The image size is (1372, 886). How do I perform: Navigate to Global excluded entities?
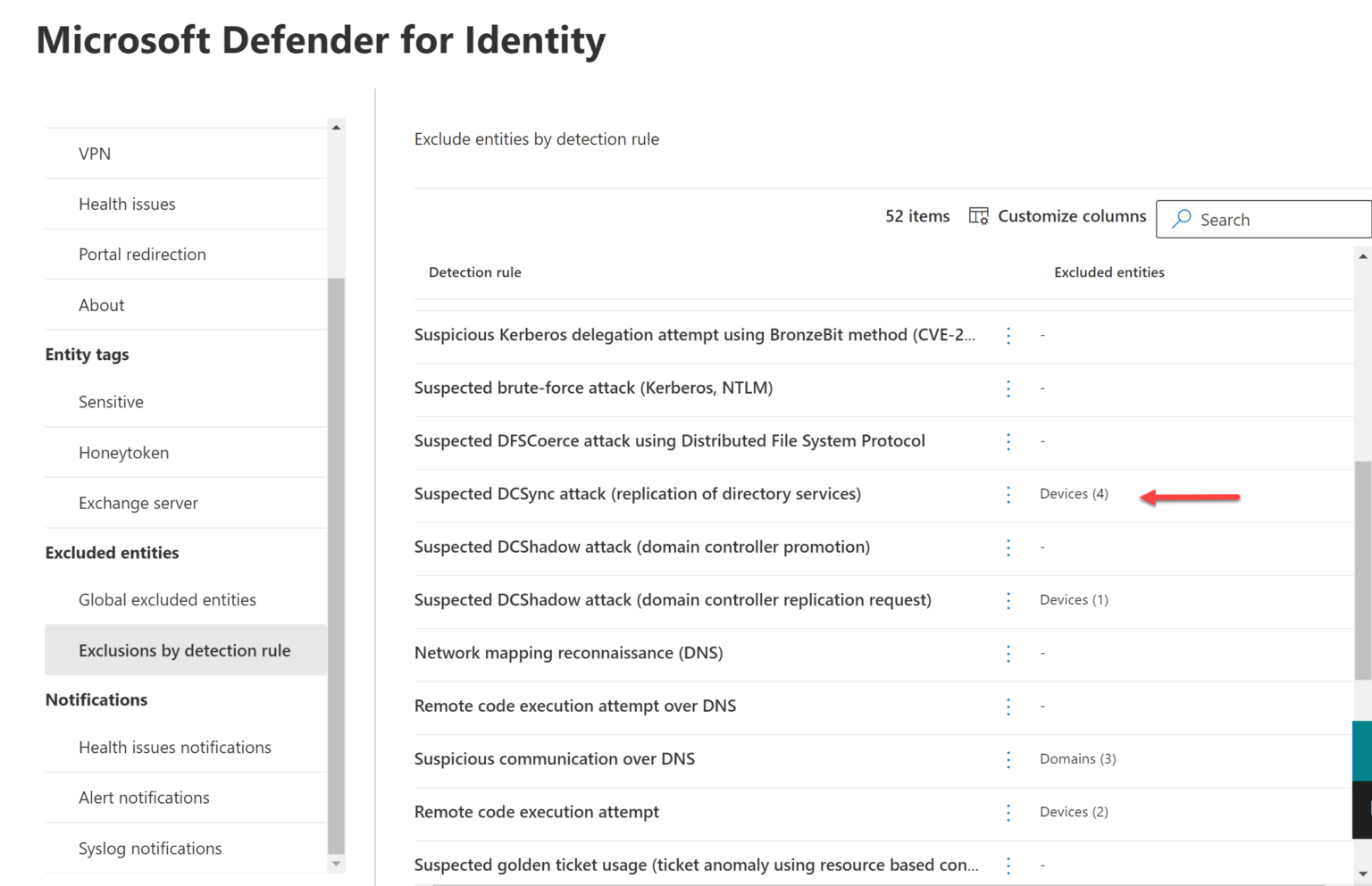click(x=167, y=599)
